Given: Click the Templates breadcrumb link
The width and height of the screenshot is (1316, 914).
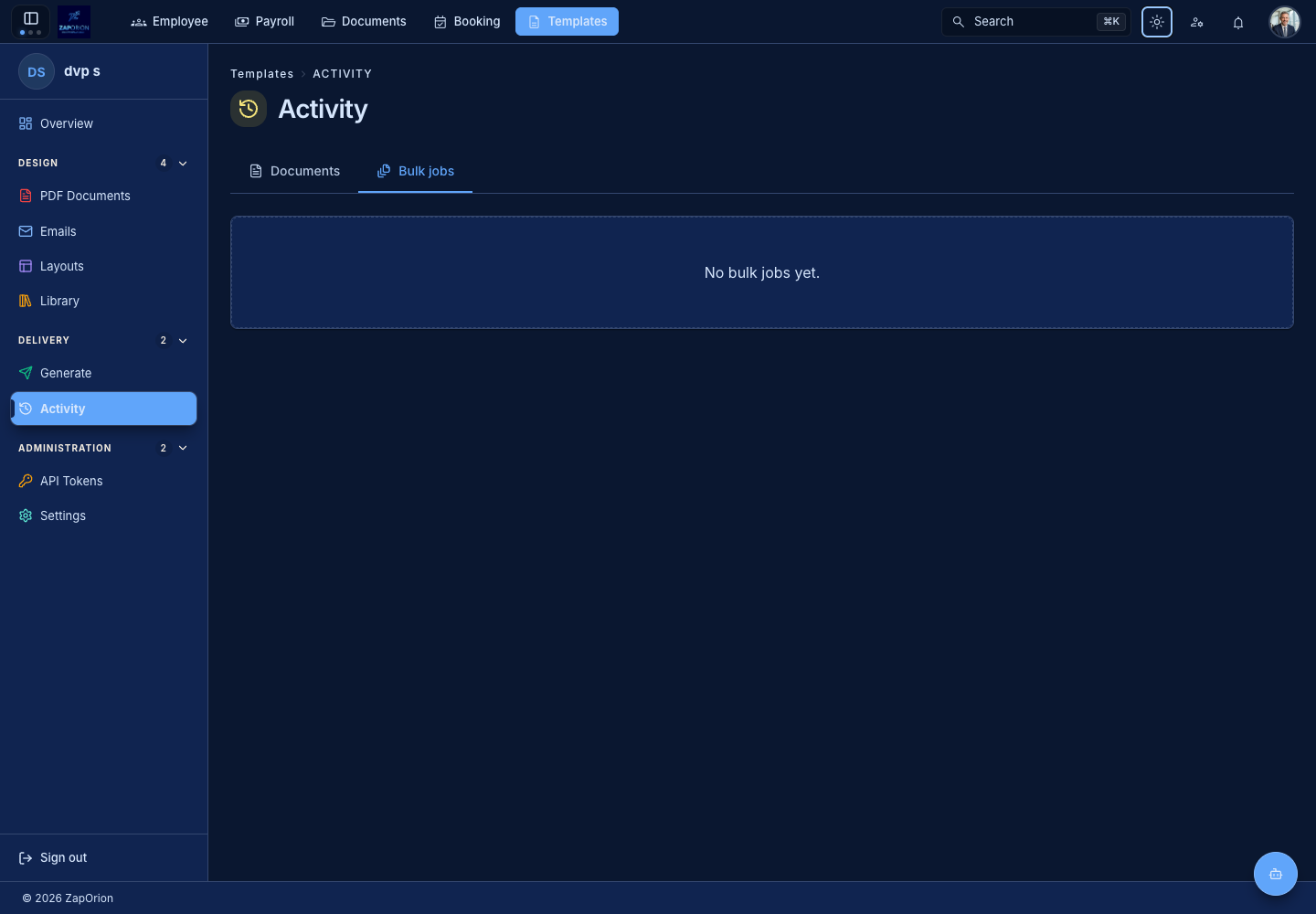Looking at the screenshot, I should tap(261, 74).
